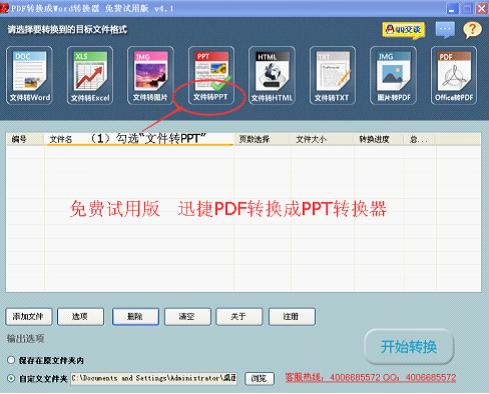Click the 转换进度 column header
The width and height of the screenshot is (489, 394).
(379, 139)
